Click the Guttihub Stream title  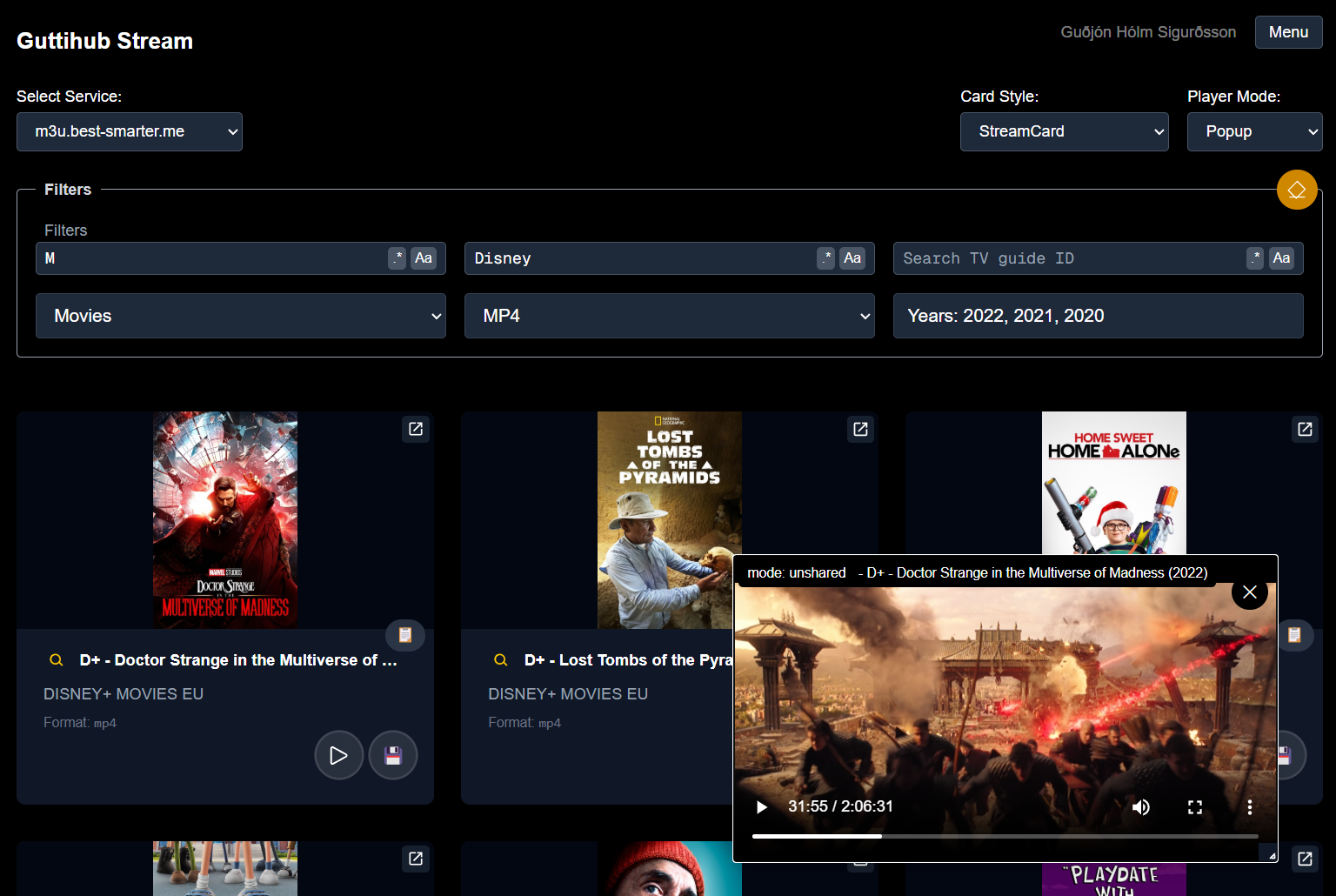(x=104, y=41)
